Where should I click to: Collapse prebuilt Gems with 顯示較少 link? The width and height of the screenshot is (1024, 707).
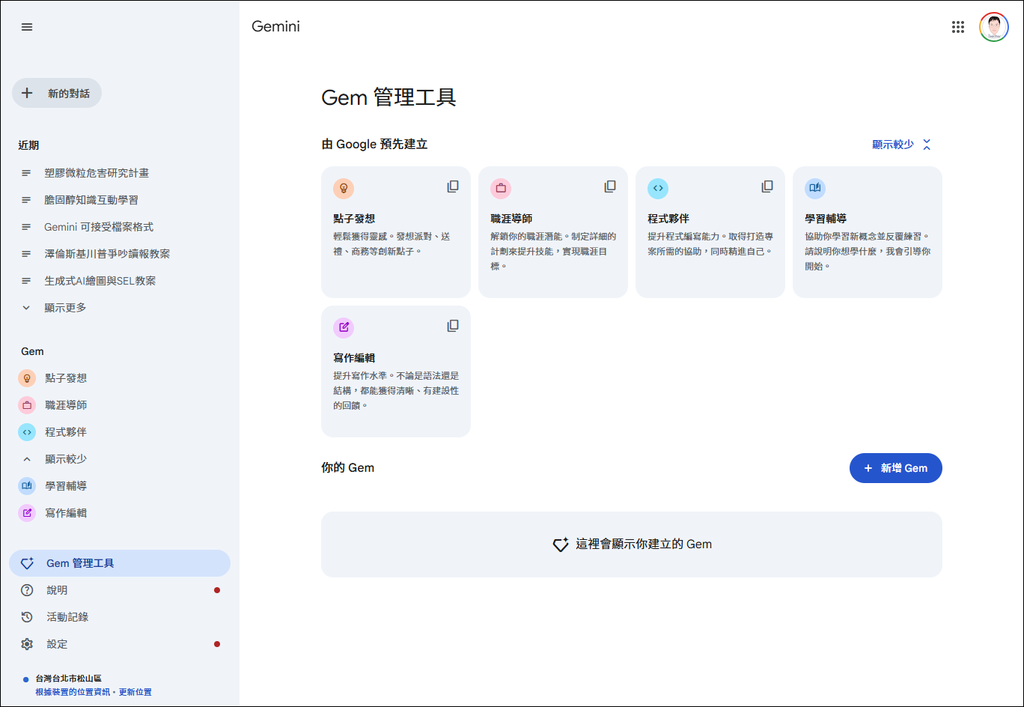click(893, 144)
